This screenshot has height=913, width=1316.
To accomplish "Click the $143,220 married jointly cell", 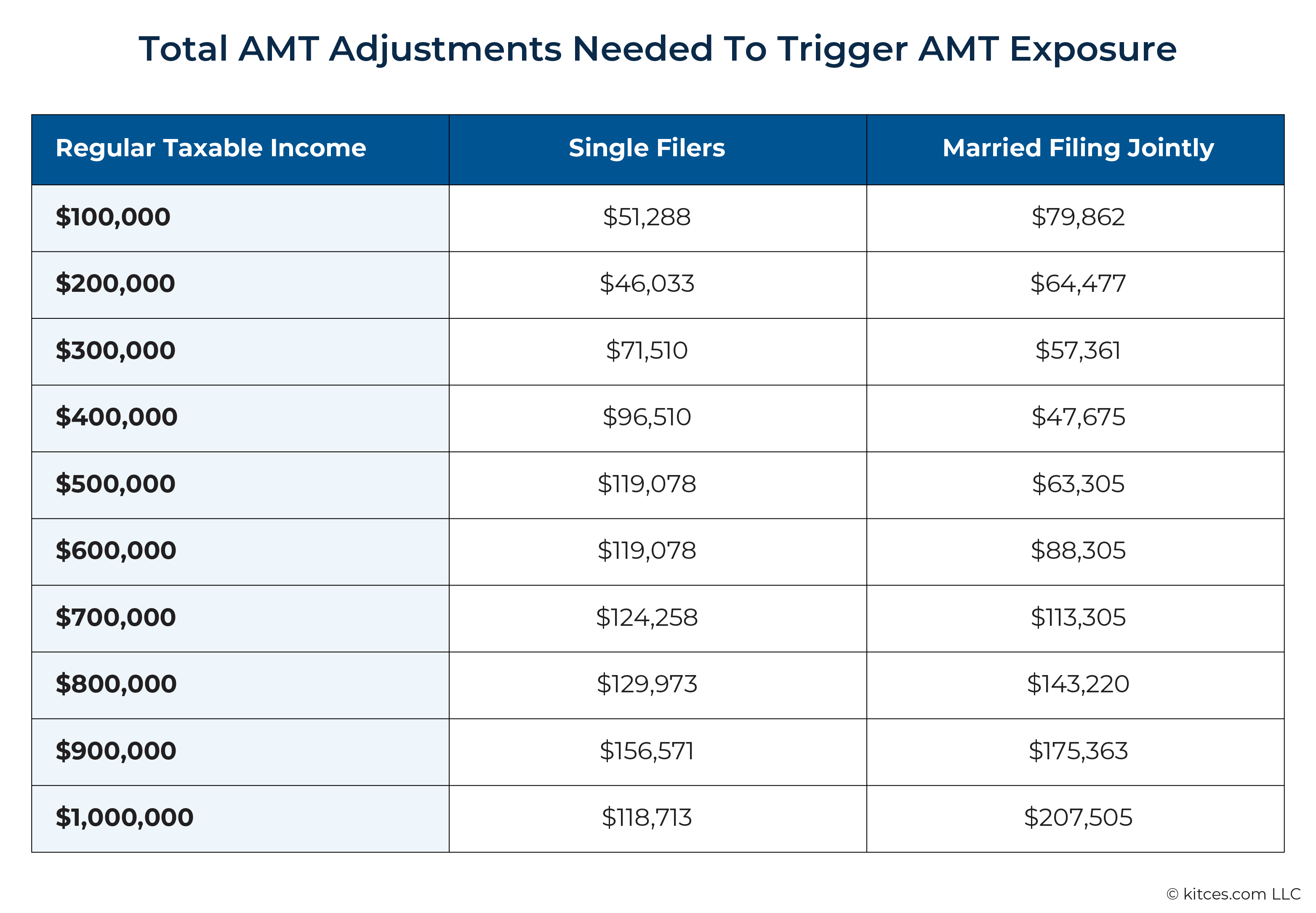I will click(1075, 685).
